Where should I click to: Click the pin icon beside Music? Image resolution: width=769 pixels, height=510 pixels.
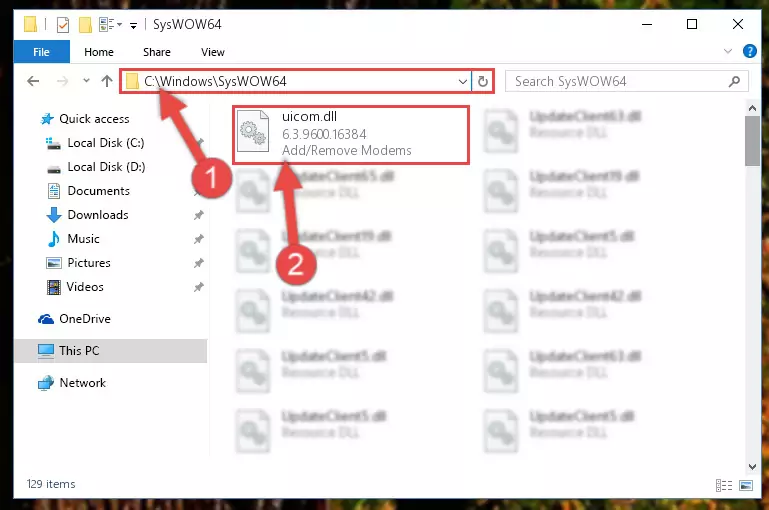pyautogui.click(x=198, y=239)
